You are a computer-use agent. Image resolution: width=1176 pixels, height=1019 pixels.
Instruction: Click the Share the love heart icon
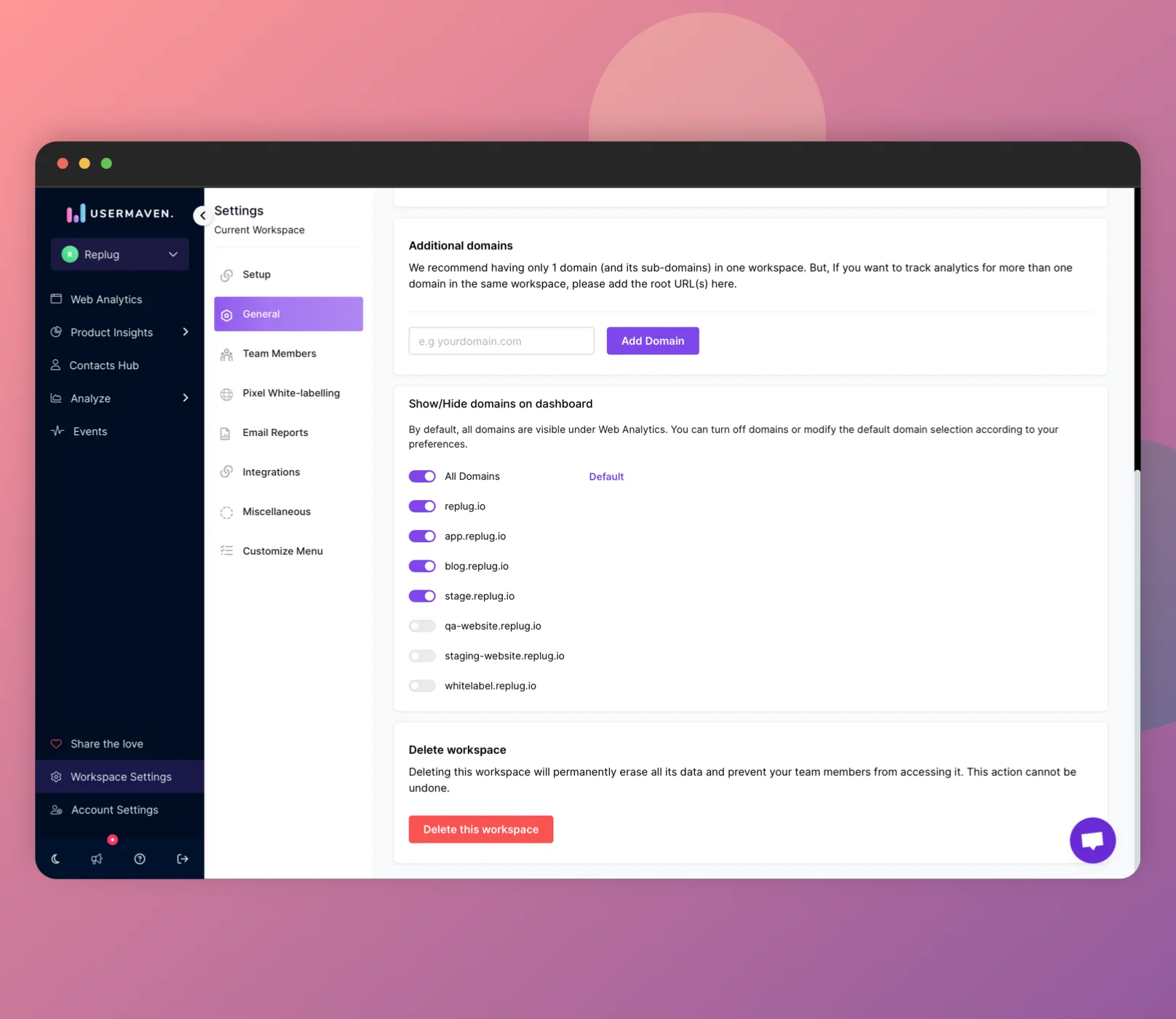click(56, 744)
